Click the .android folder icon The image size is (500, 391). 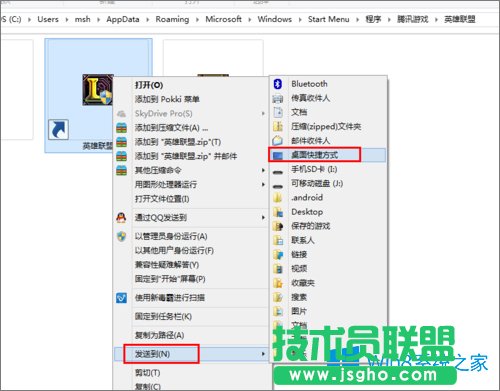click(x=278, y=198)
